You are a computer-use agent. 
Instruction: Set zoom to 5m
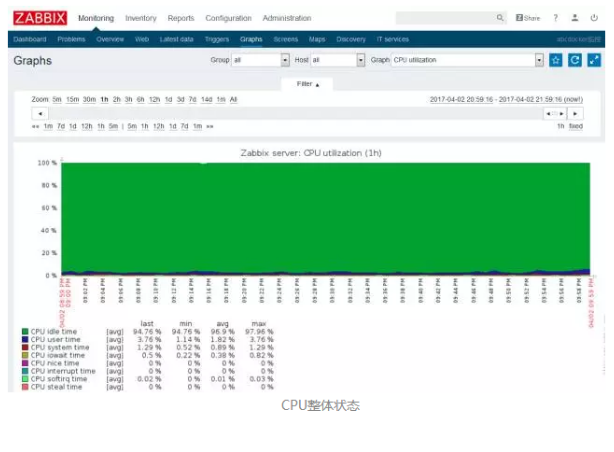[57, 99]
